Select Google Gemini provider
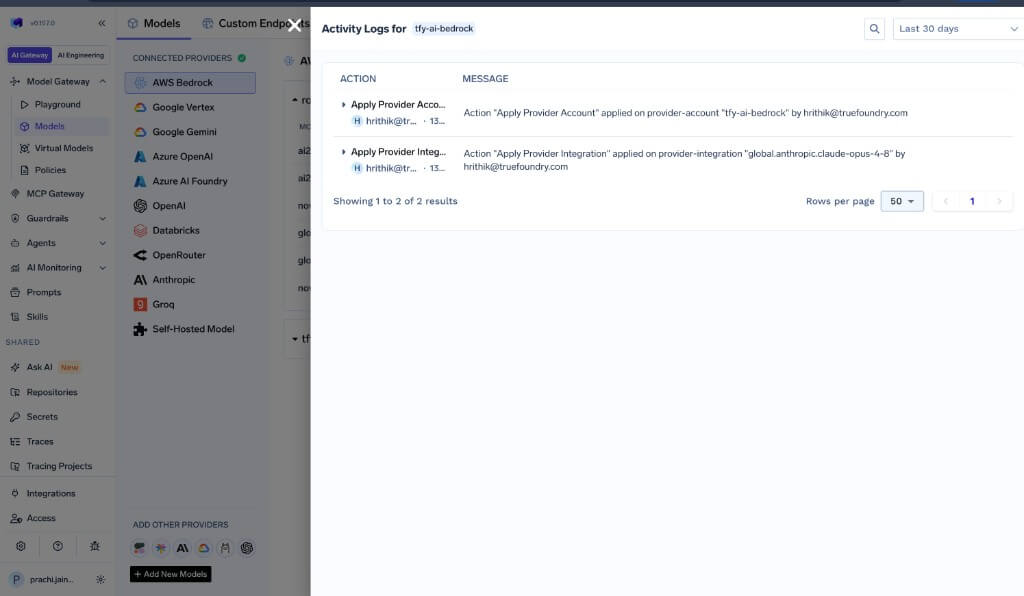The height and width of the screenshot is (596, 1024). pyautogui.click(x=190, y=132)
